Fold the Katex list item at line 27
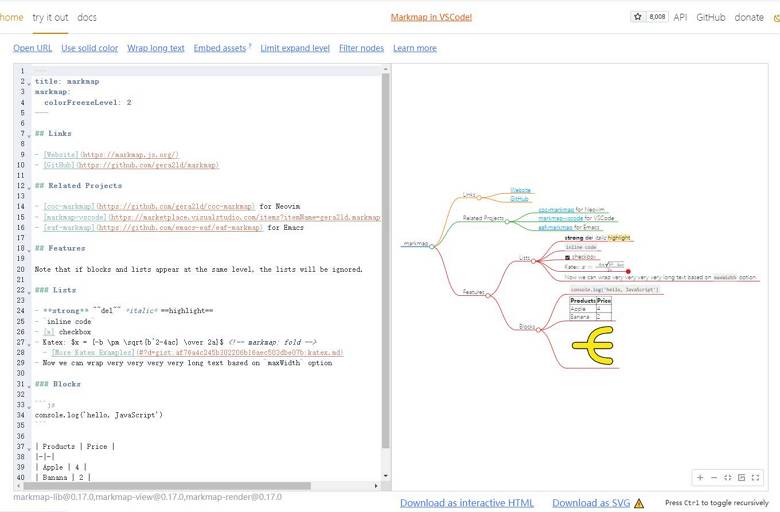 point(29,344)
